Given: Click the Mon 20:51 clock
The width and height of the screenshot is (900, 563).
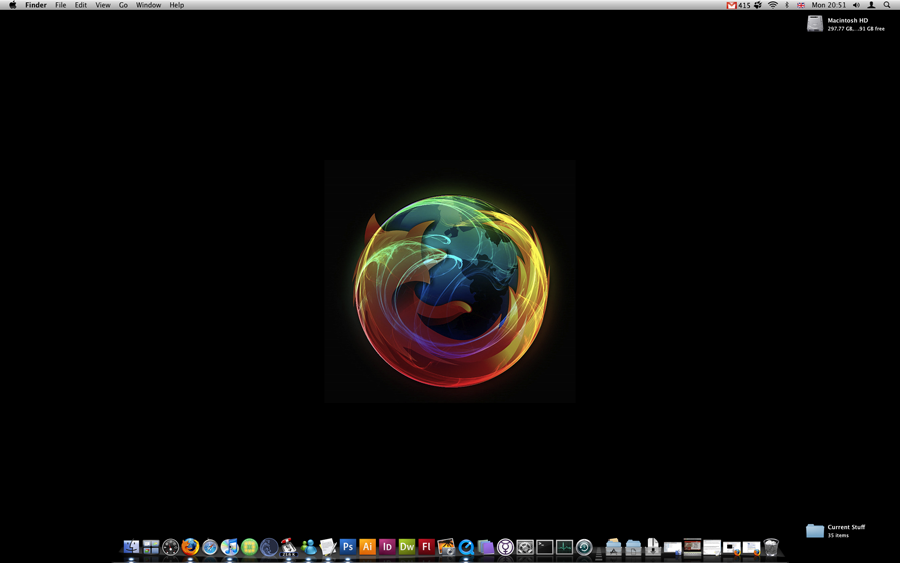Looking at the screenshot, I should [828, 5].
